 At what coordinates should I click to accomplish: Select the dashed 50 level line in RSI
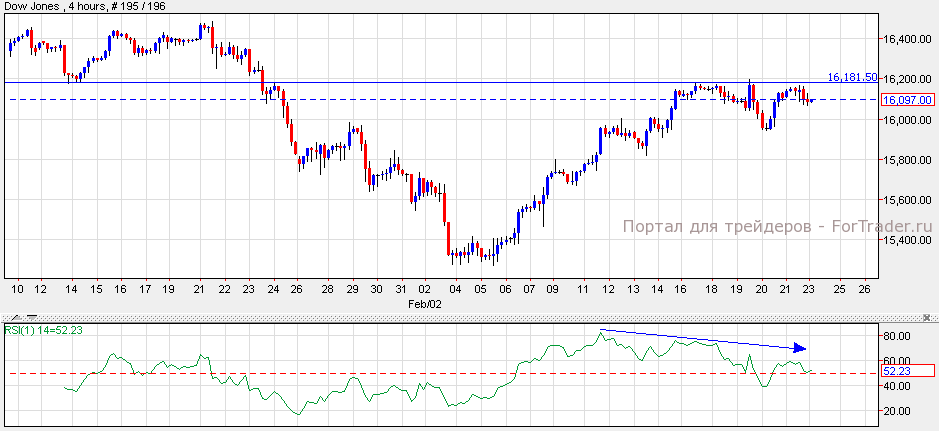click(300, 373)
